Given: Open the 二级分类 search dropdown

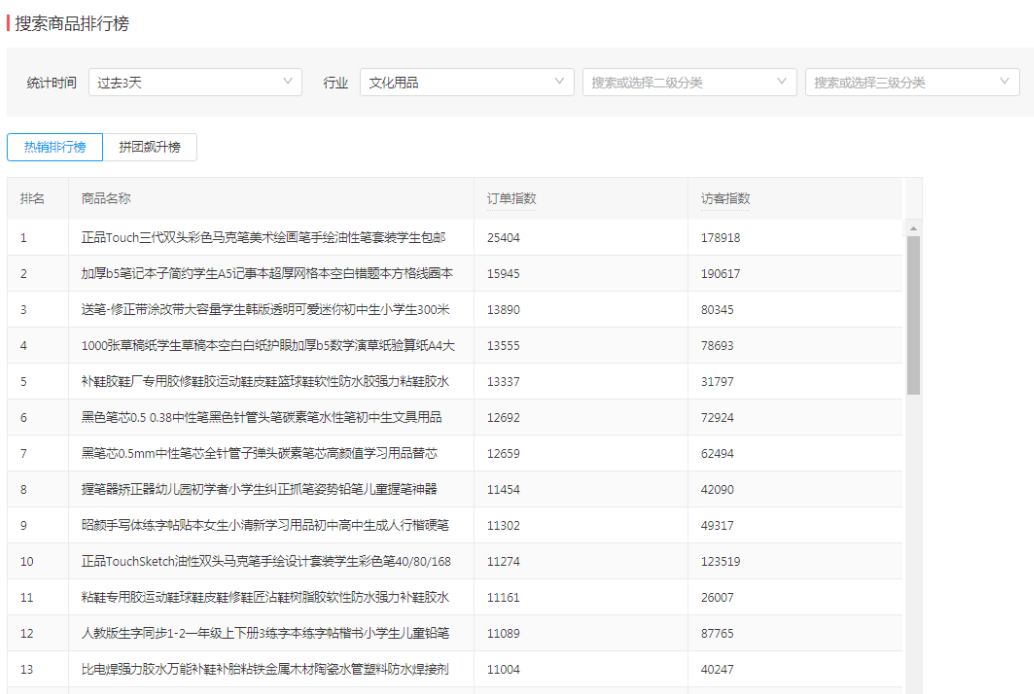Looking at the screenshot, I should click(x=689, y=83).
